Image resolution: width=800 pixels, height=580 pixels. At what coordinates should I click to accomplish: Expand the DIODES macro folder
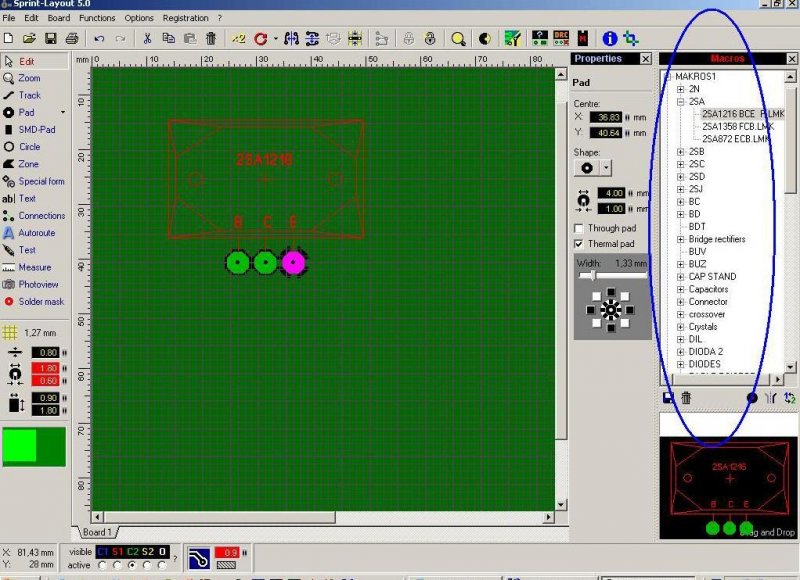pyautogui.click(x=680, y=364)
